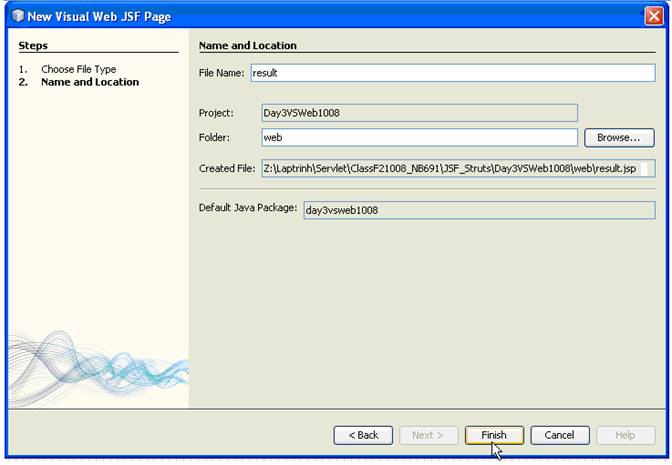This screenshot has width=672, height=465.
Task: Focus the File Name field containing result
Action: click(453, 73)
